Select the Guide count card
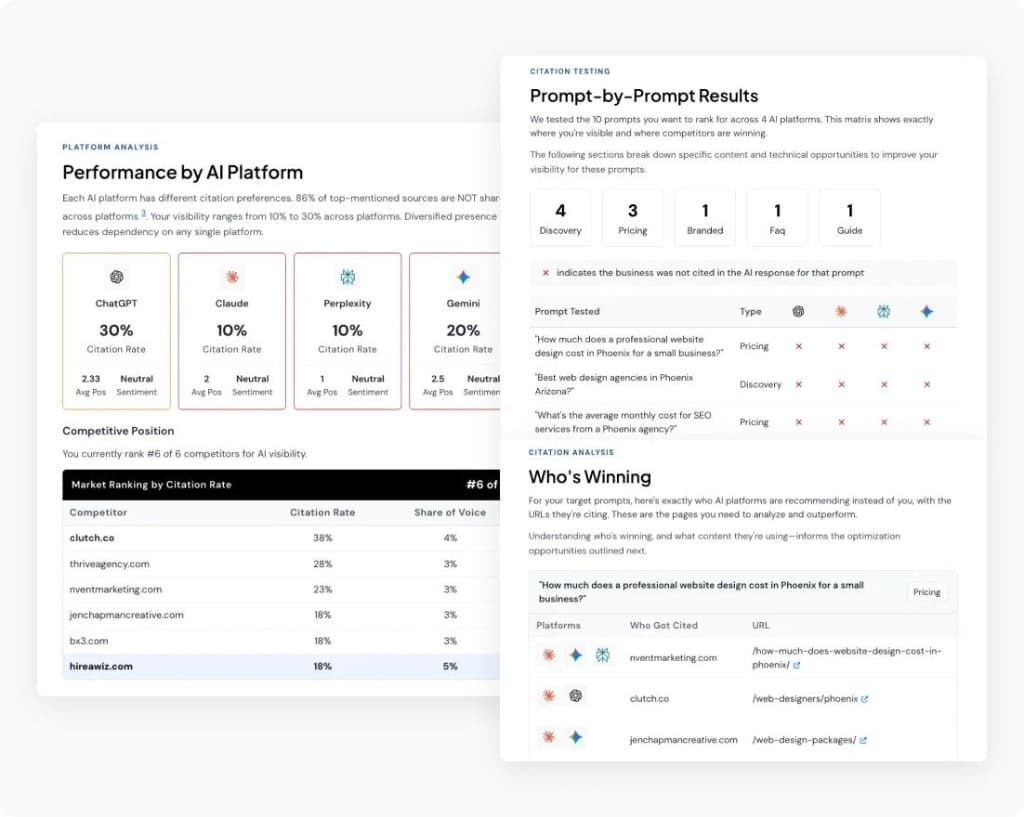The height and width of the screenshot is (817, 1024). click(x=850, y=218)
